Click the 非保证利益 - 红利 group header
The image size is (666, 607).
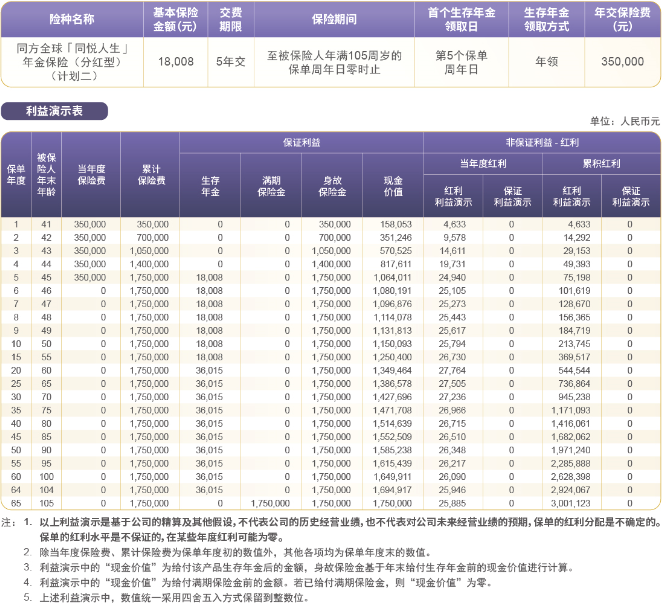(541, 143)
